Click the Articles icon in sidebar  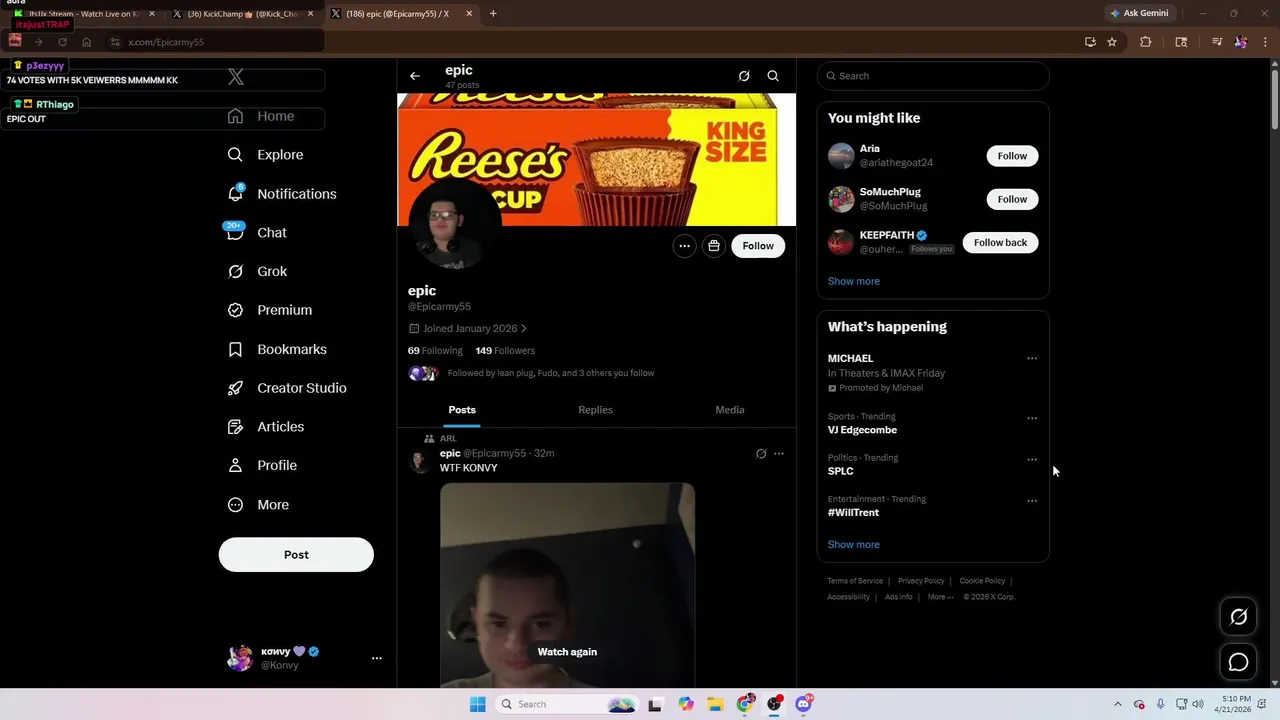(235, 427)
